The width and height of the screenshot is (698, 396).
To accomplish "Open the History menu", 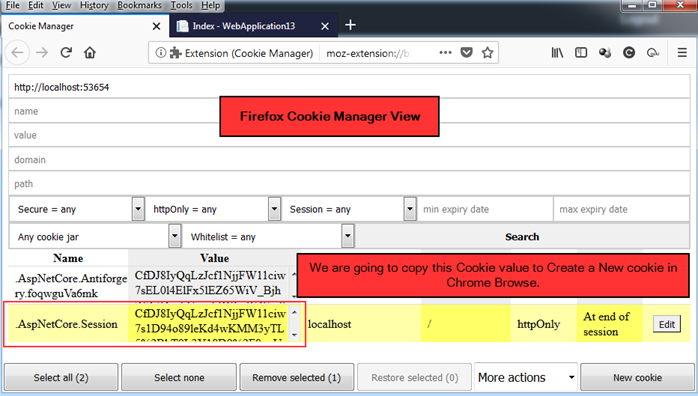I will tap(94, 5).
